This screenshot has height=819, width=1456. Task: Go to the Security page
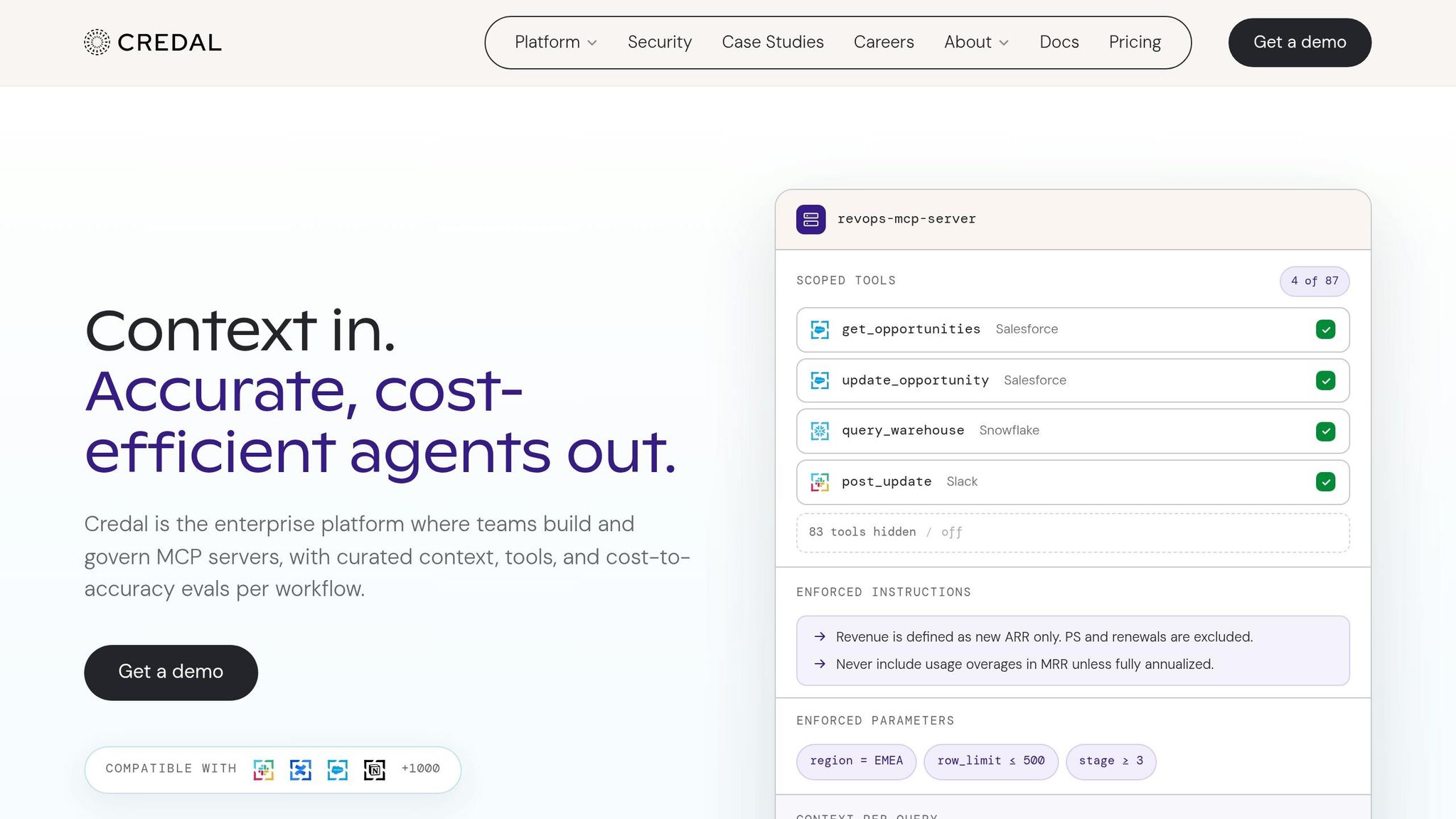pyautogui.click(x=660, y=42)
